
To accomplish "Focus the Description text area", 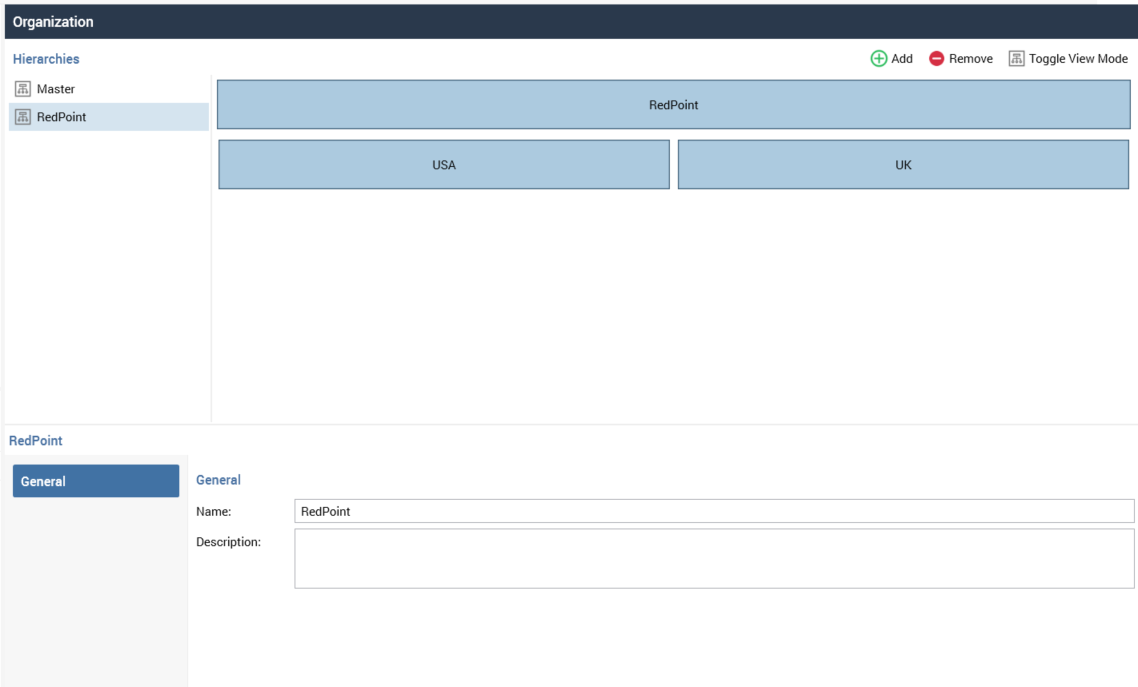I will [x=714, y=558].
